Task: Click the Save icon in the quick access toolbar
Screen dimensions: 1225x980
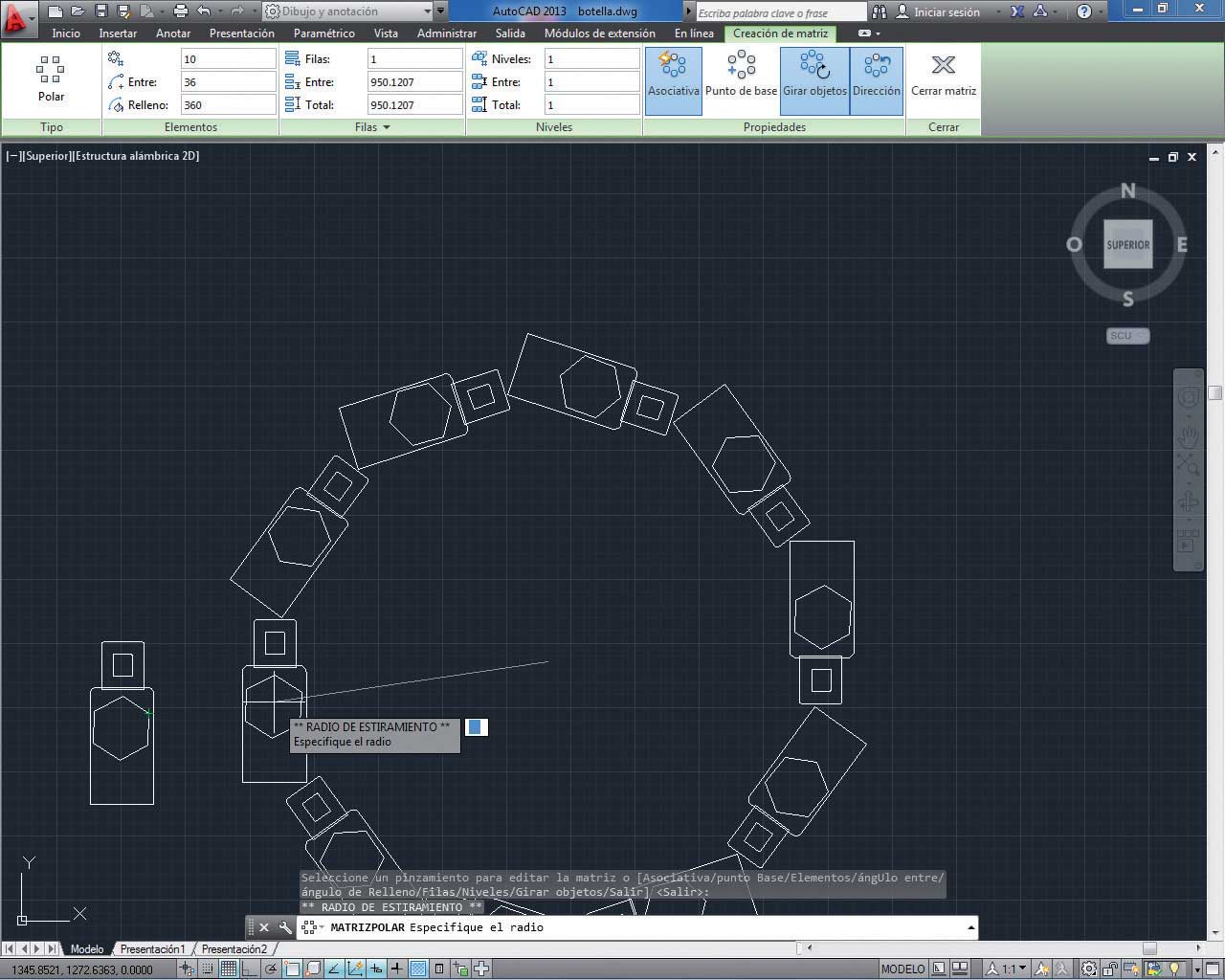Action: click(x=101, y=11)
